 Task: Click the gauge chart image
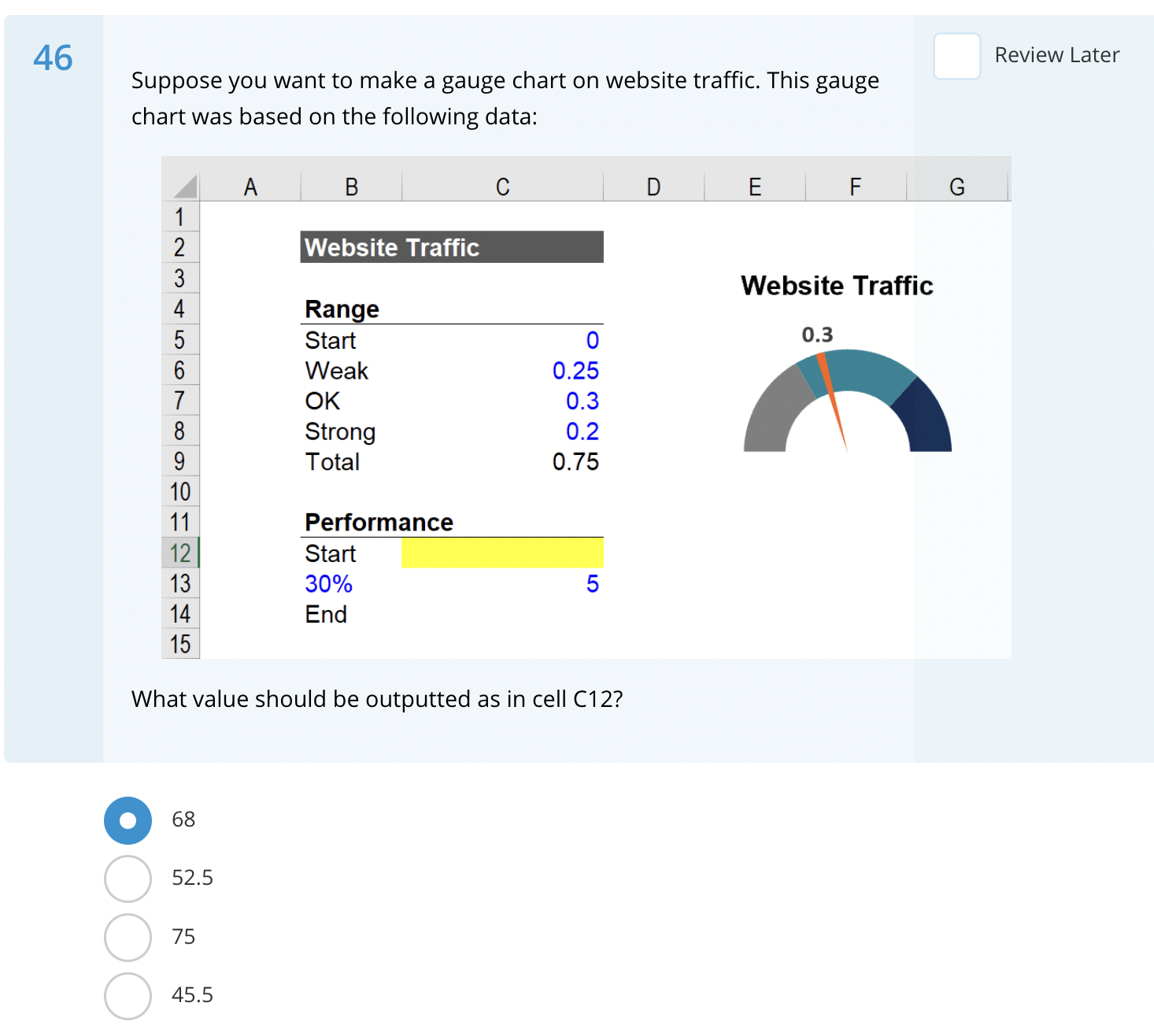click(847, 400)
